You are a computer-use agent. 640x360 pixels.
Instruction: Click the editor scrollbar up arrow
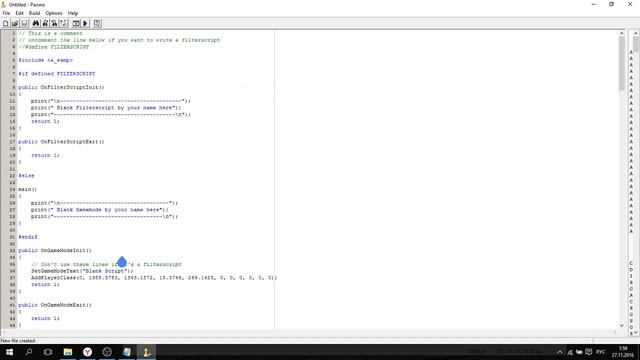622,33
